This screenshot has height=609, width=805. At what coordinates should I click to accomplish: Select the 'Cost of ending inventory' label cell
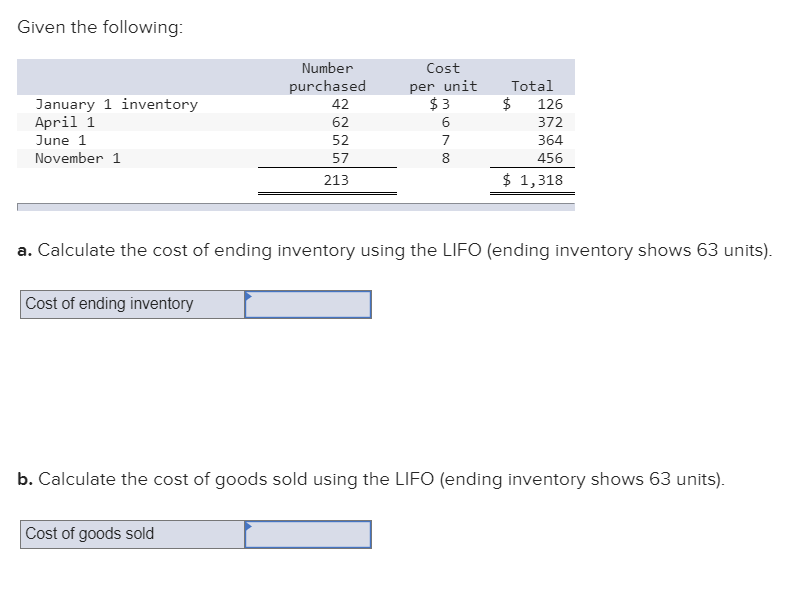point(132,304)
